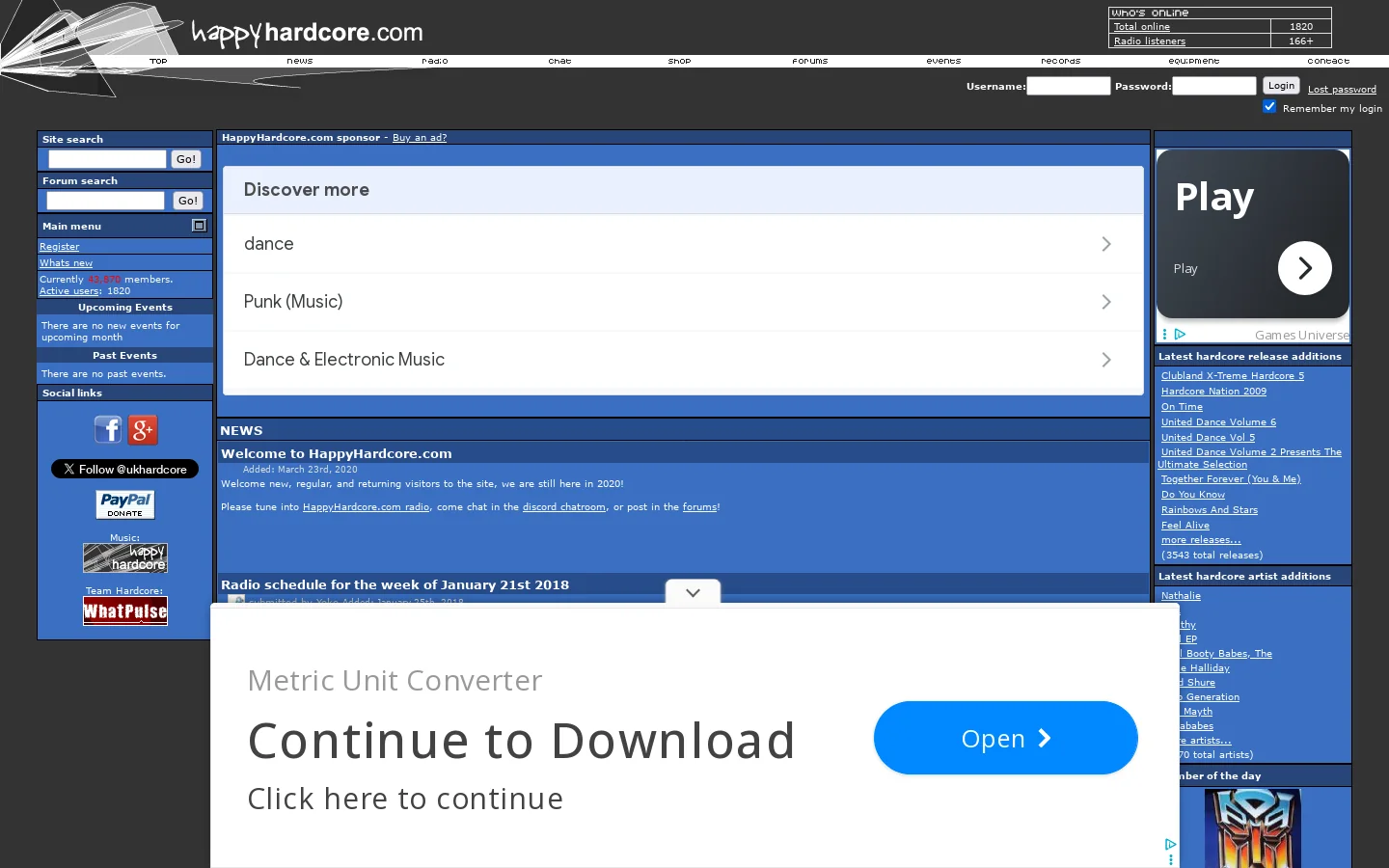Click Follow @ukhardcore button

click(124, 469)
